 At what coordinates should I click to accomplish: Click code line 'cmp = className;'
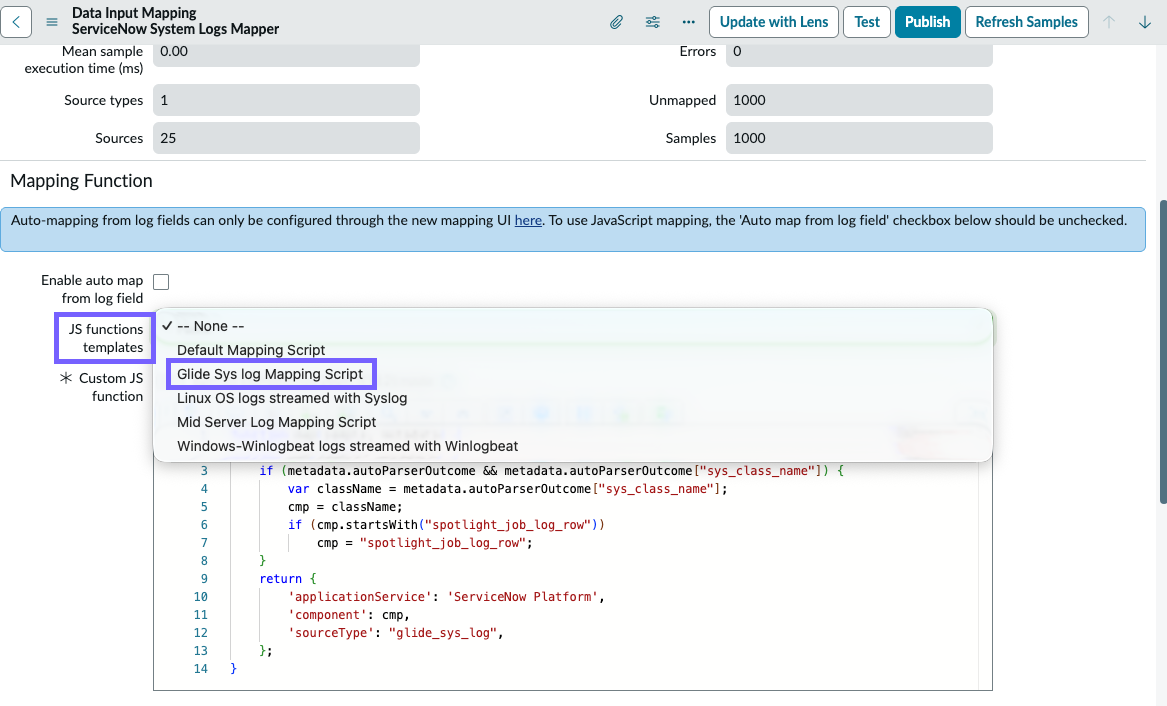pyautogui.click(x=345, y=507)
